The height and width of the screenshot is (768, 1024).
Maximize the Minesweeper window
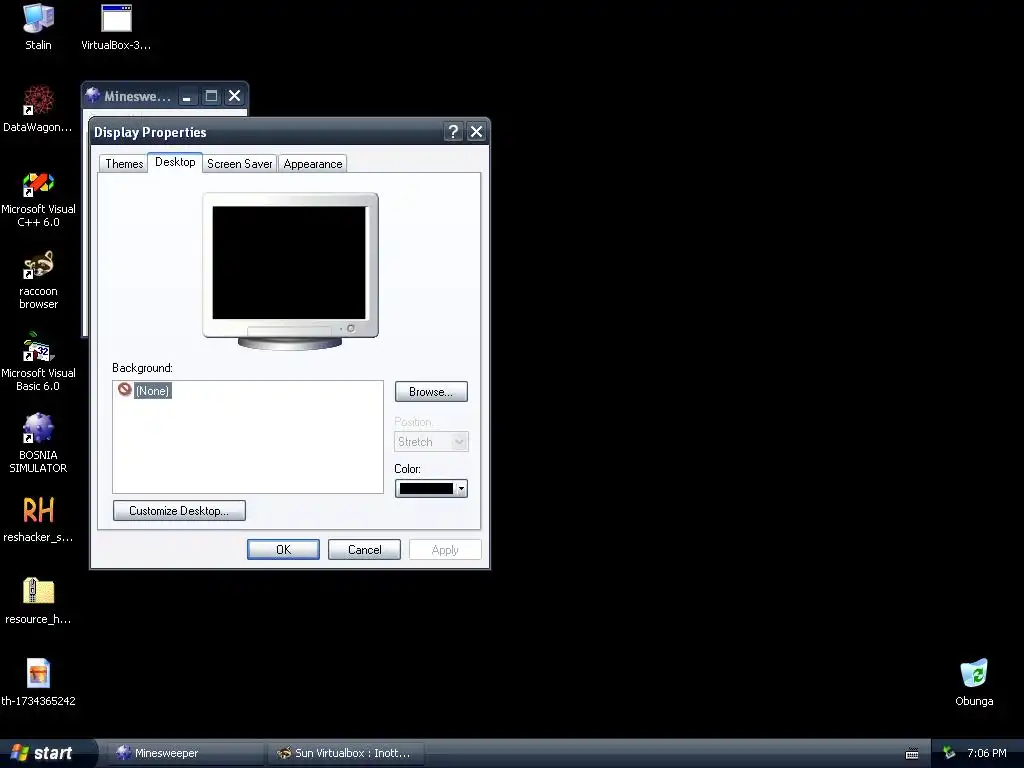[x=211, y=97]
